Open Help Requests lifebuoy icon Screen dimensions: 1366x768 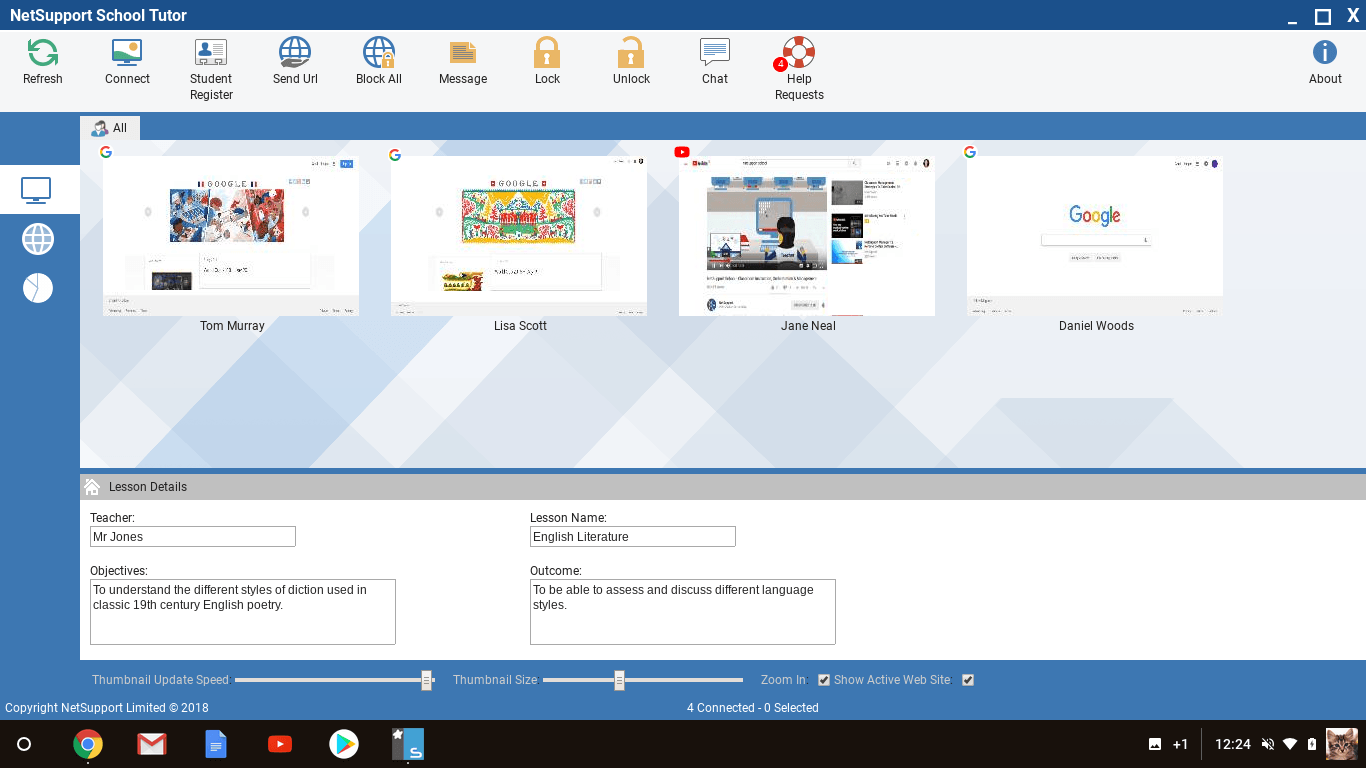799,54
